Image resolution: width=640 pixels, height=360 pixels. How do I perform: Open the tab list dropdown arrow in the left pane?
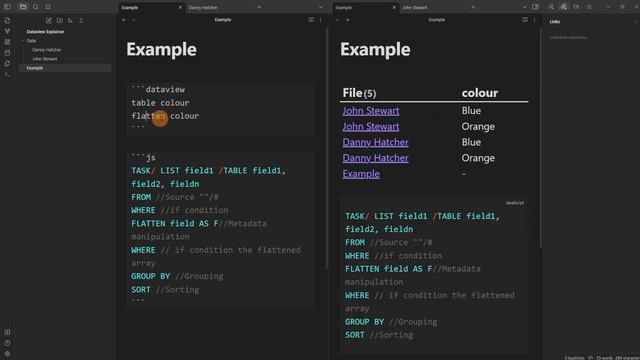click(x=320, y=7)
